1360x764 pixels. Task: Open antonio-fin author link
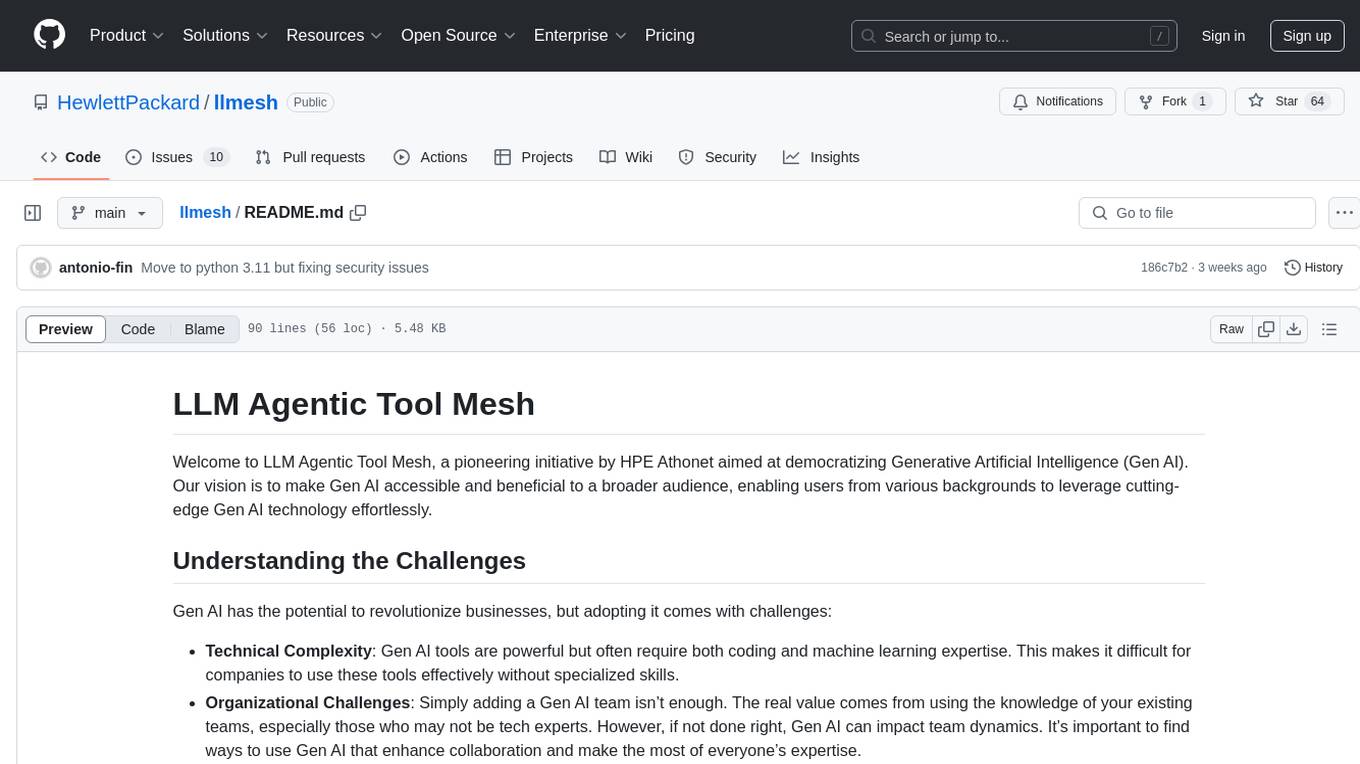(96, 268)
